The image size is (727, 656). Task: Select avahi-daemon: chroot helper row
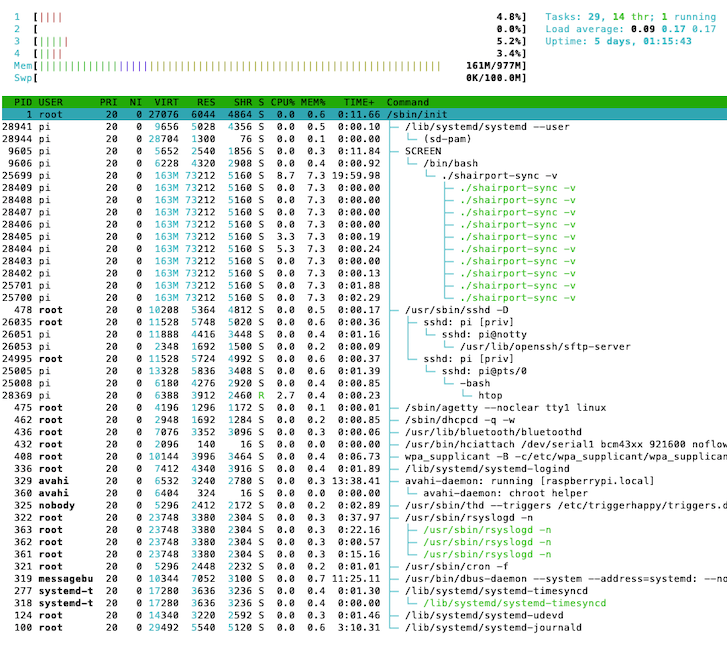coord(364,493)
